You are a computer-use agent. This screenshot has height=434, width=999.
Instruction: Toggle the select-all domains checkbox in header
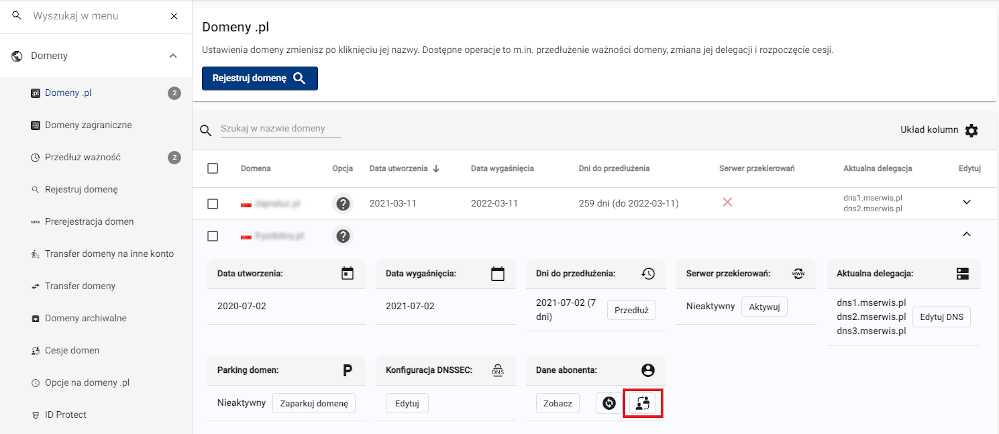point(213,168)
